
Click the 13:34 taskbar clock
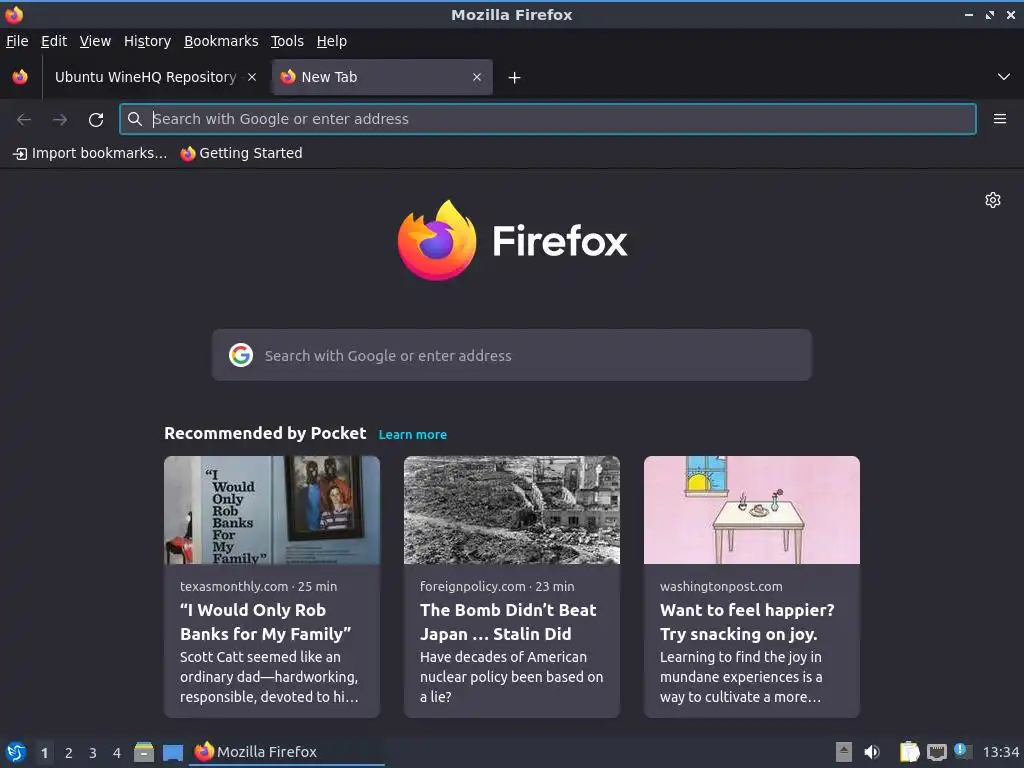(x=1000, y=752)
